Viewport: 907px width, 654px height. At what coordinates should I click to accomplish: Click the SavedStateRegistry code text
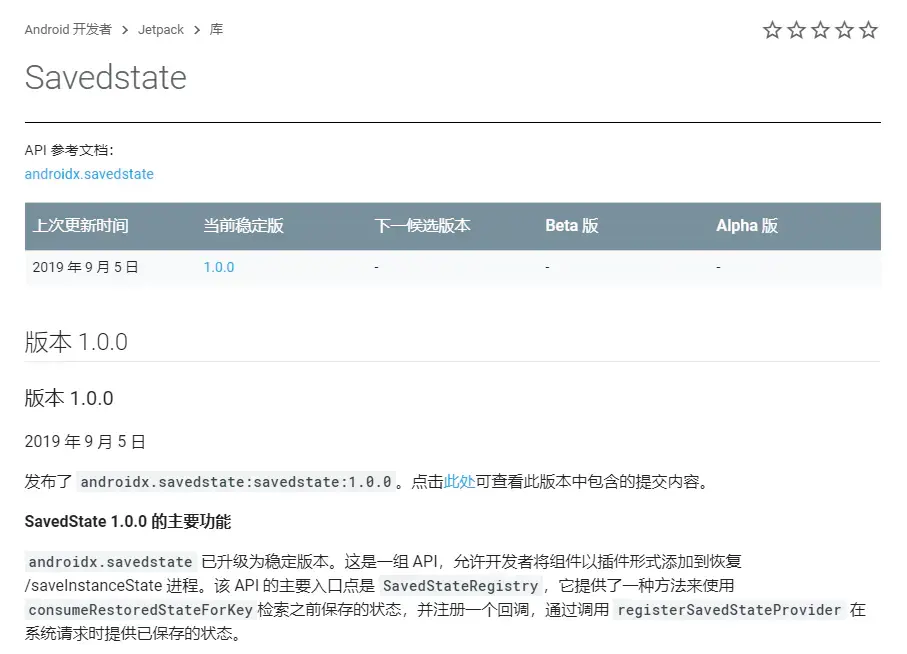pos(460,586)
